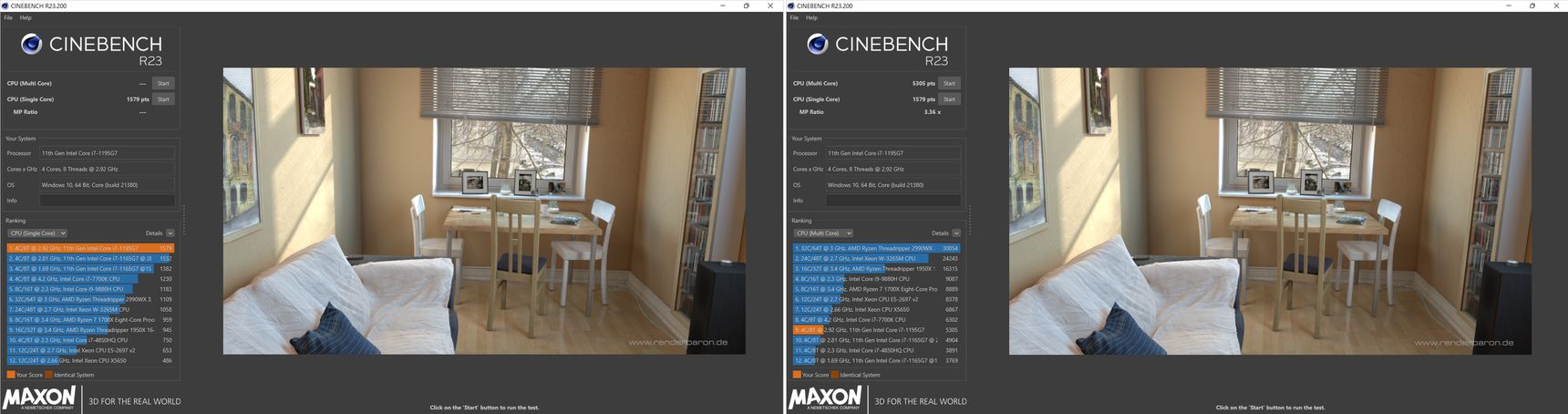Open the CPU (Multi Core) ranking dropdown
Viewport: 1568px width, 414px height.
823,233
